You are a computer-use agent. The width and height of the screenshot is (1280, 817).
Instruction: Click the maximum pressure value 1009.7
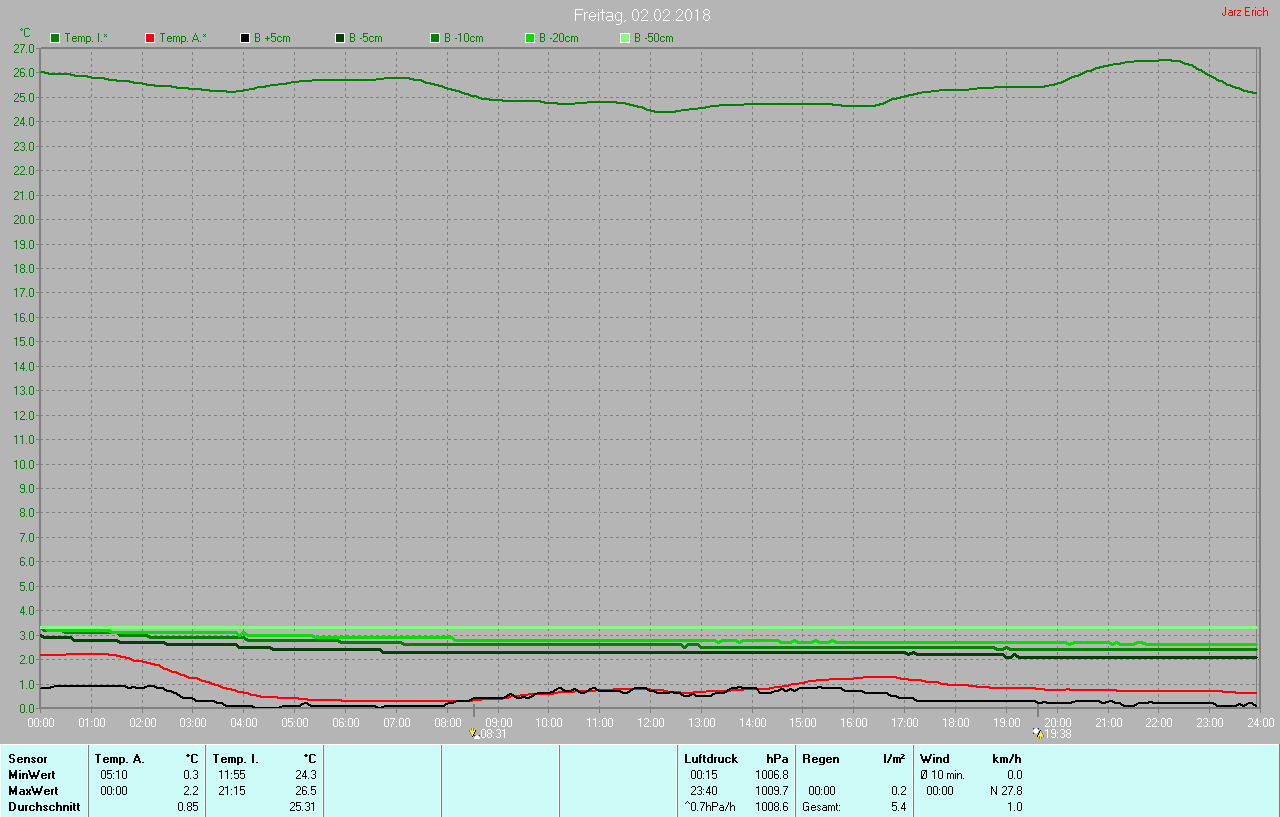click(x=771, y=791)
